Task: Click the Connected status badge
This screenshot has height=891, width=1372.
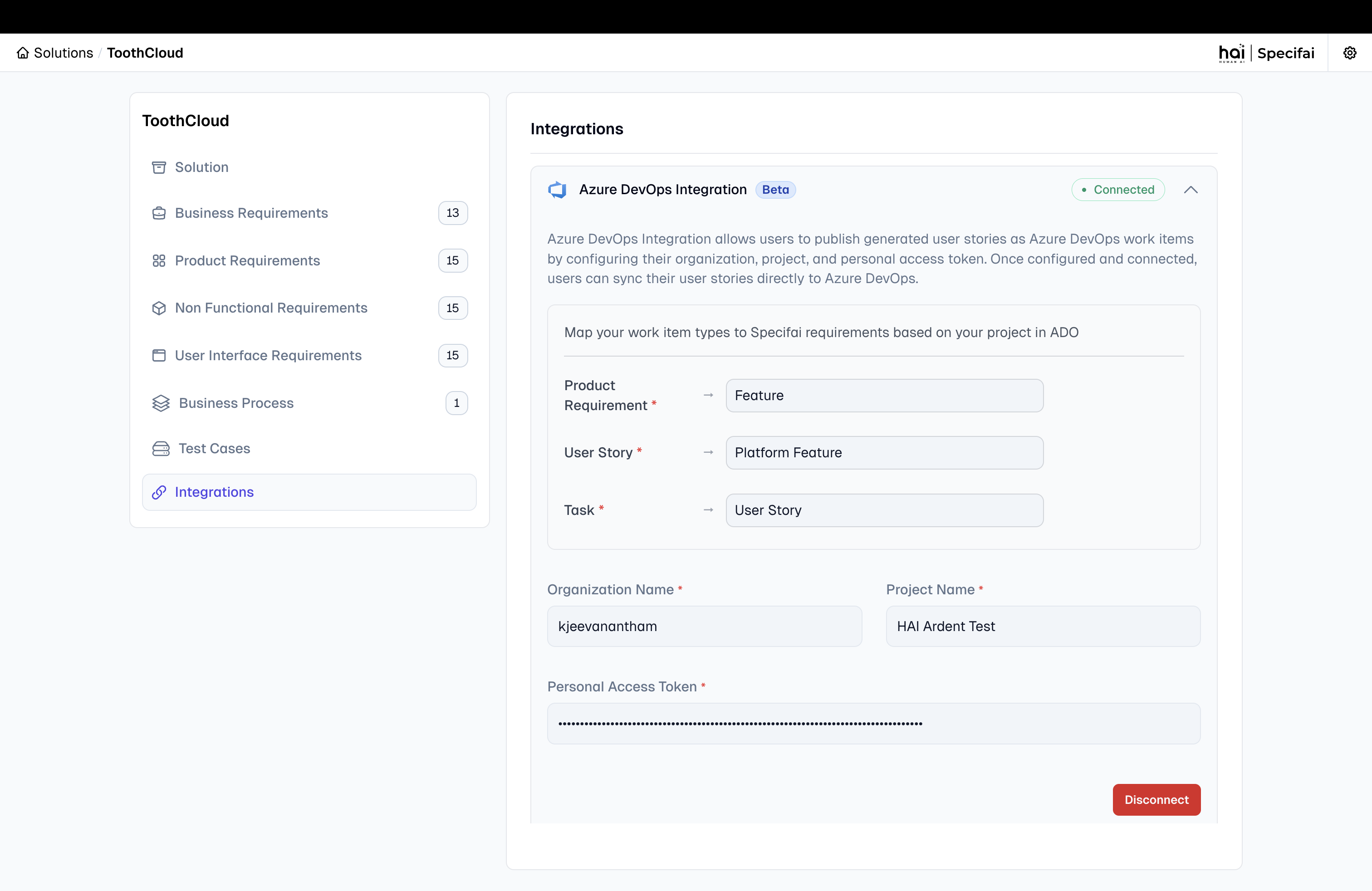Action: [x=1118, y=190]
